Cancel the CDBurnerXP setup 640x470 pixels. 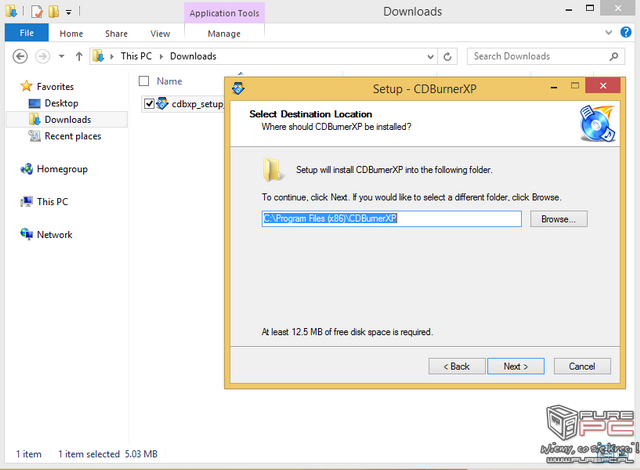coord(582,366)
